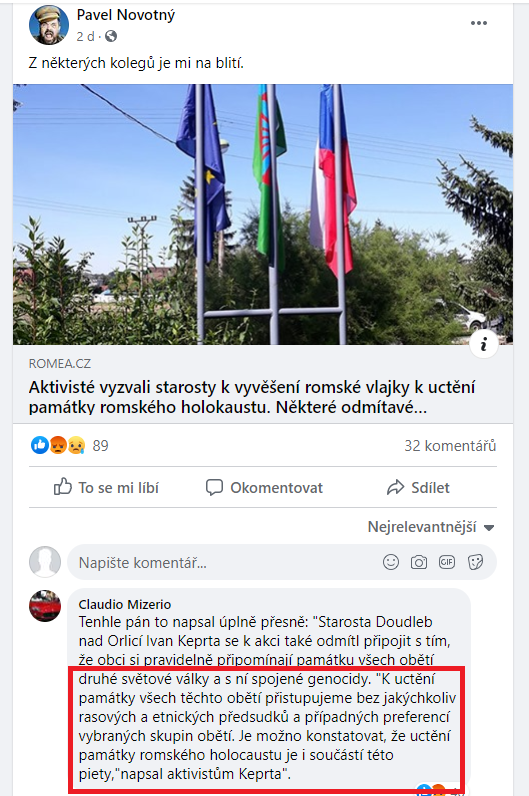
Task: View the post's like reaction icon
Action: pyautogui.click(x=40, y=445)
